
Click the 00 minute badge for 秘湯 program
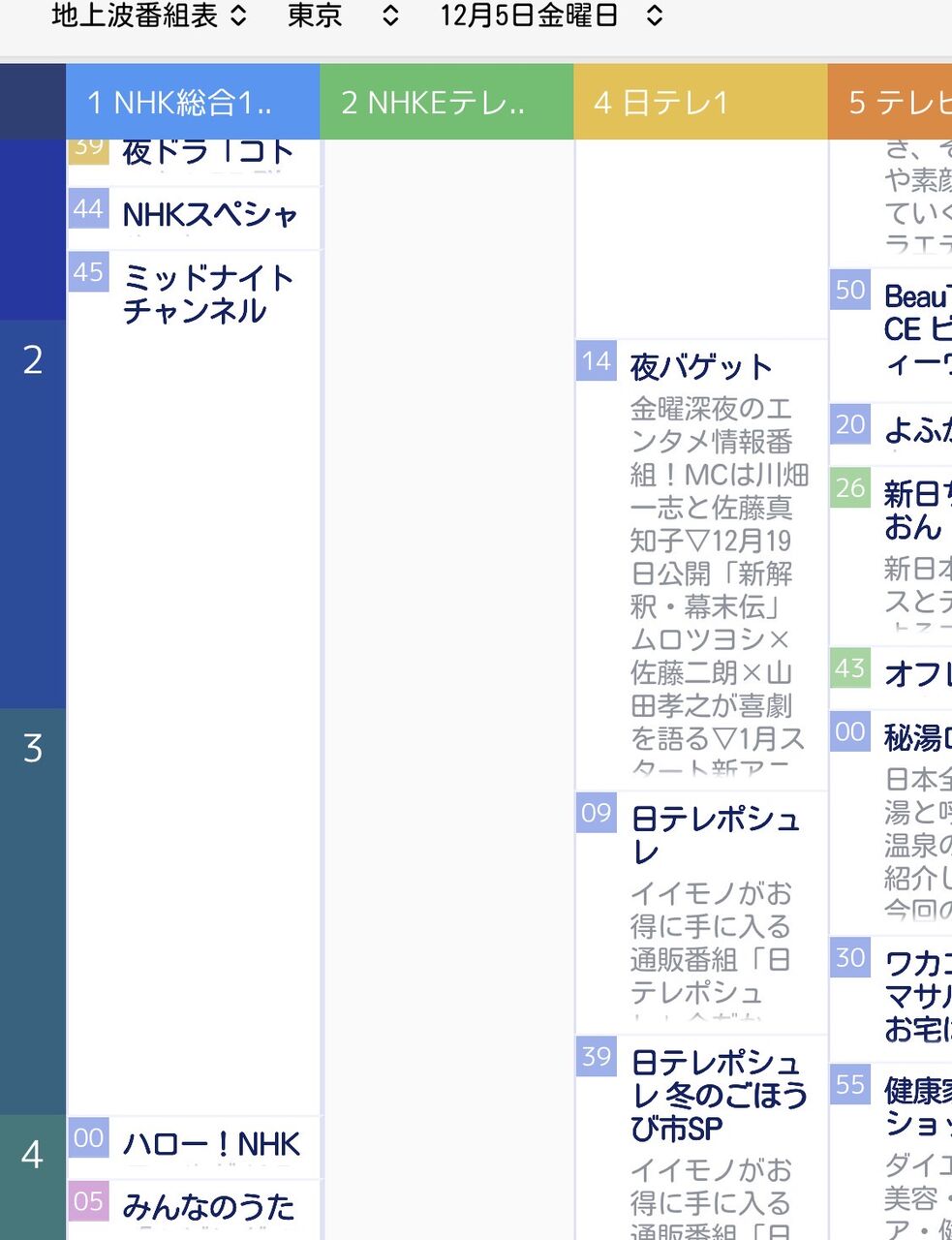[x=850, y=731]
